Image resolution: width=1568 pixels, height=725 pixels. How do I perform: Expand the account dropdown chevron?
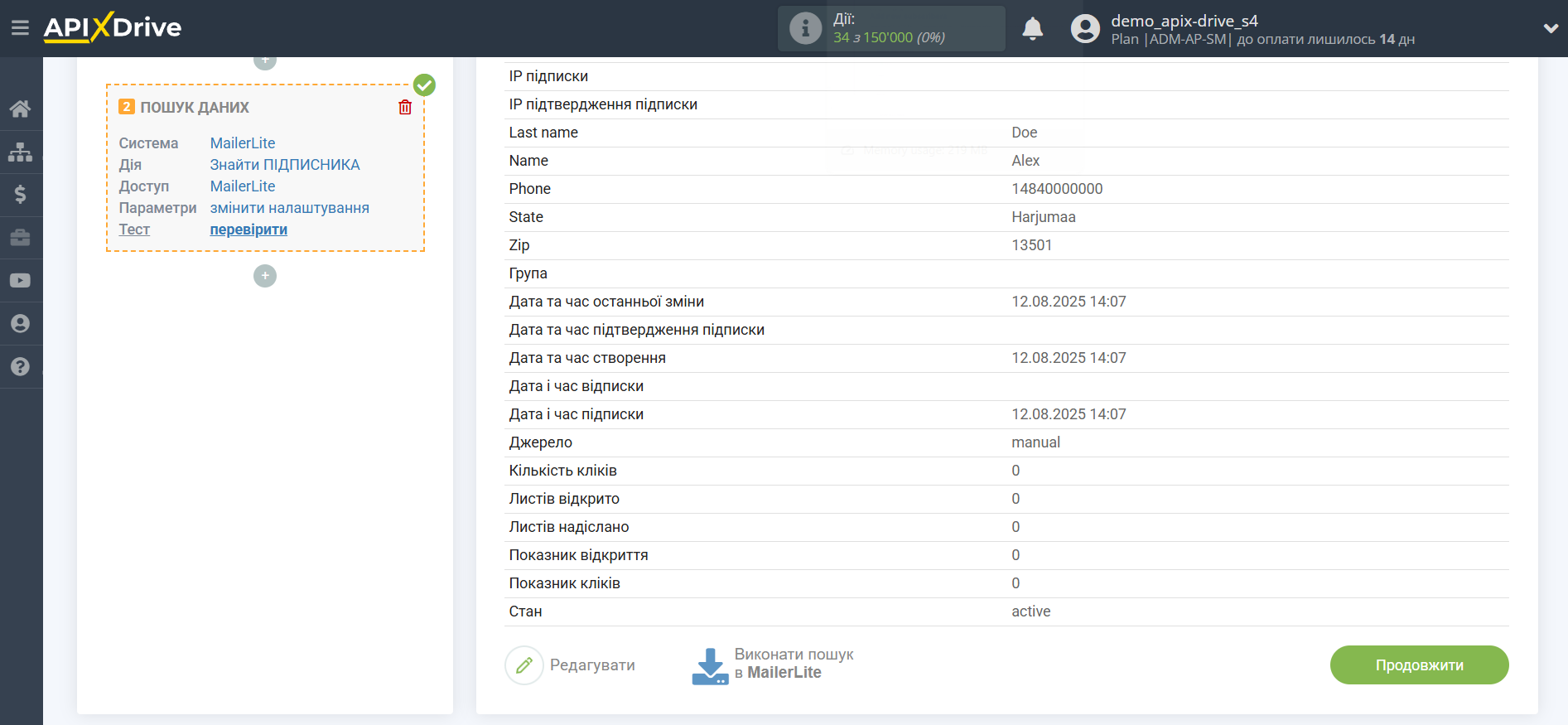pos(1551,28)
